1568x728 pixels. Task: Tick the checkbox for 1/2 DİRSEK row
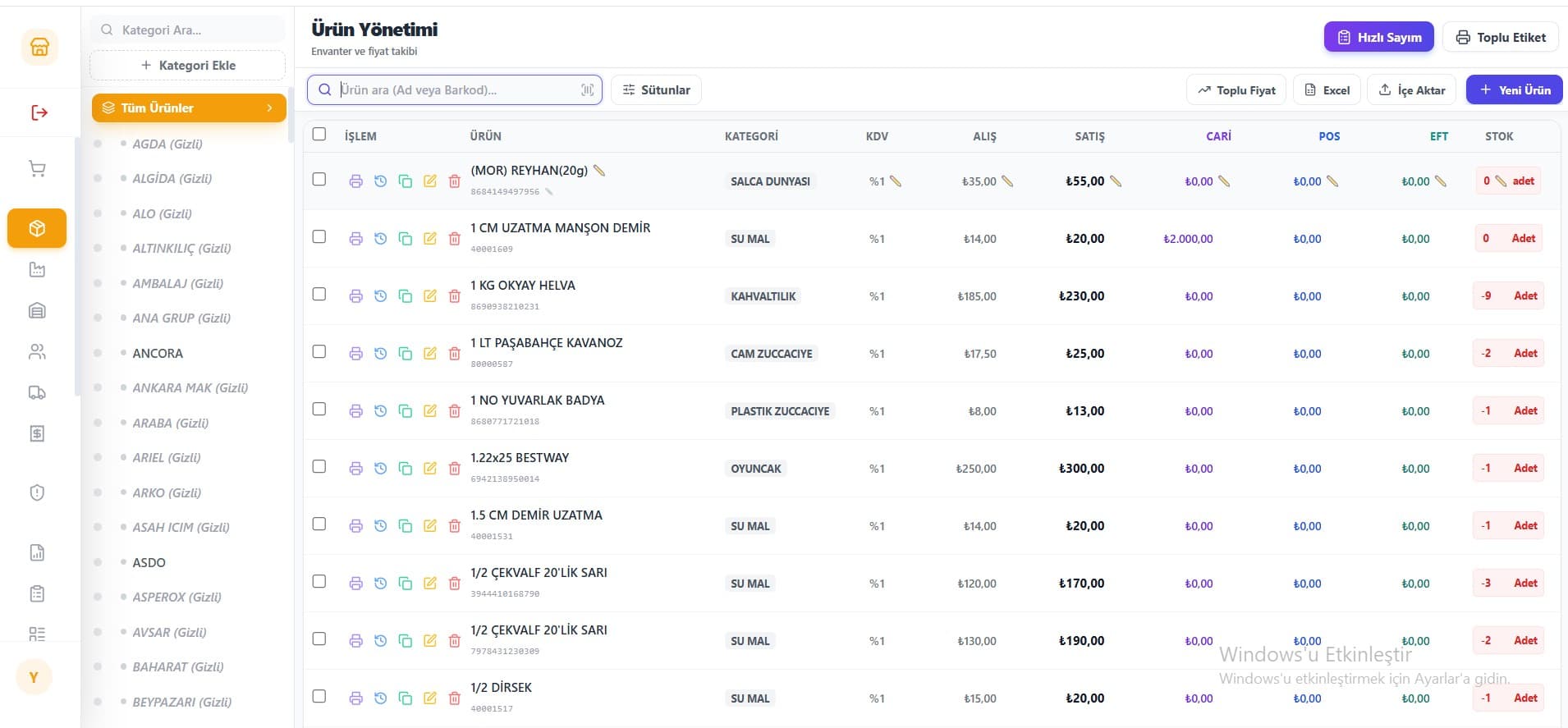(319, 697)
